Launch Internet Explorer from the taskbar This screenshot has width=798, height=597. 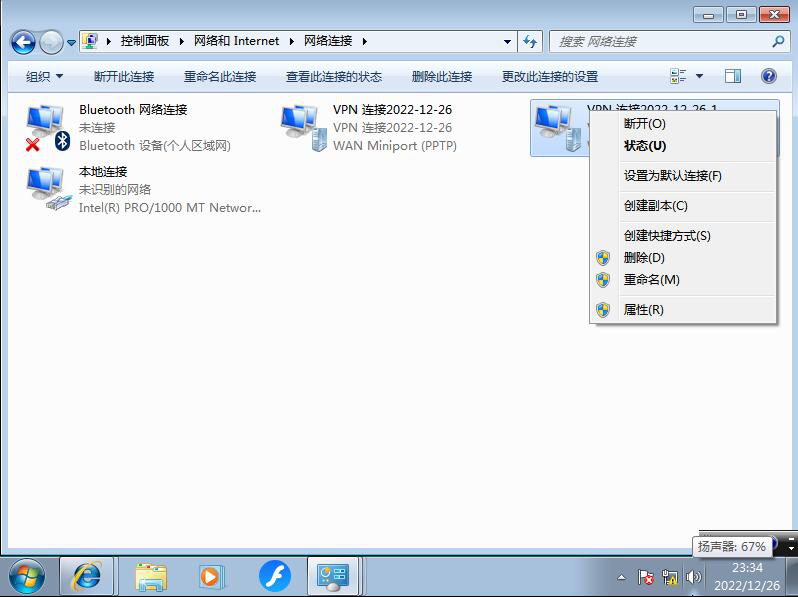87,577
